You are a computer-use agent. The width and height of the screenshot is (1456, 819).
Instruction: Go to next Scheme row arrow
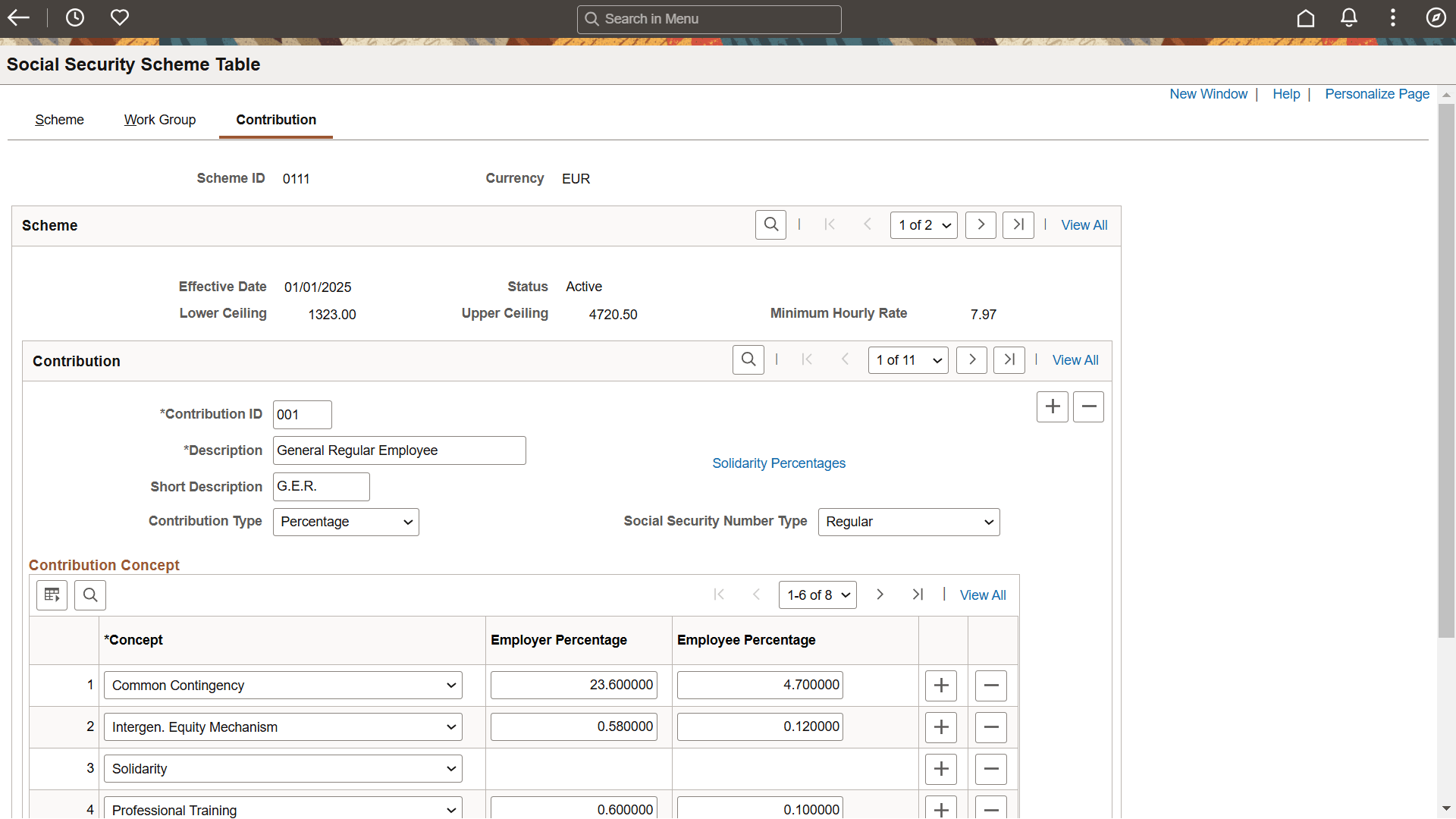tap(981, 224)
